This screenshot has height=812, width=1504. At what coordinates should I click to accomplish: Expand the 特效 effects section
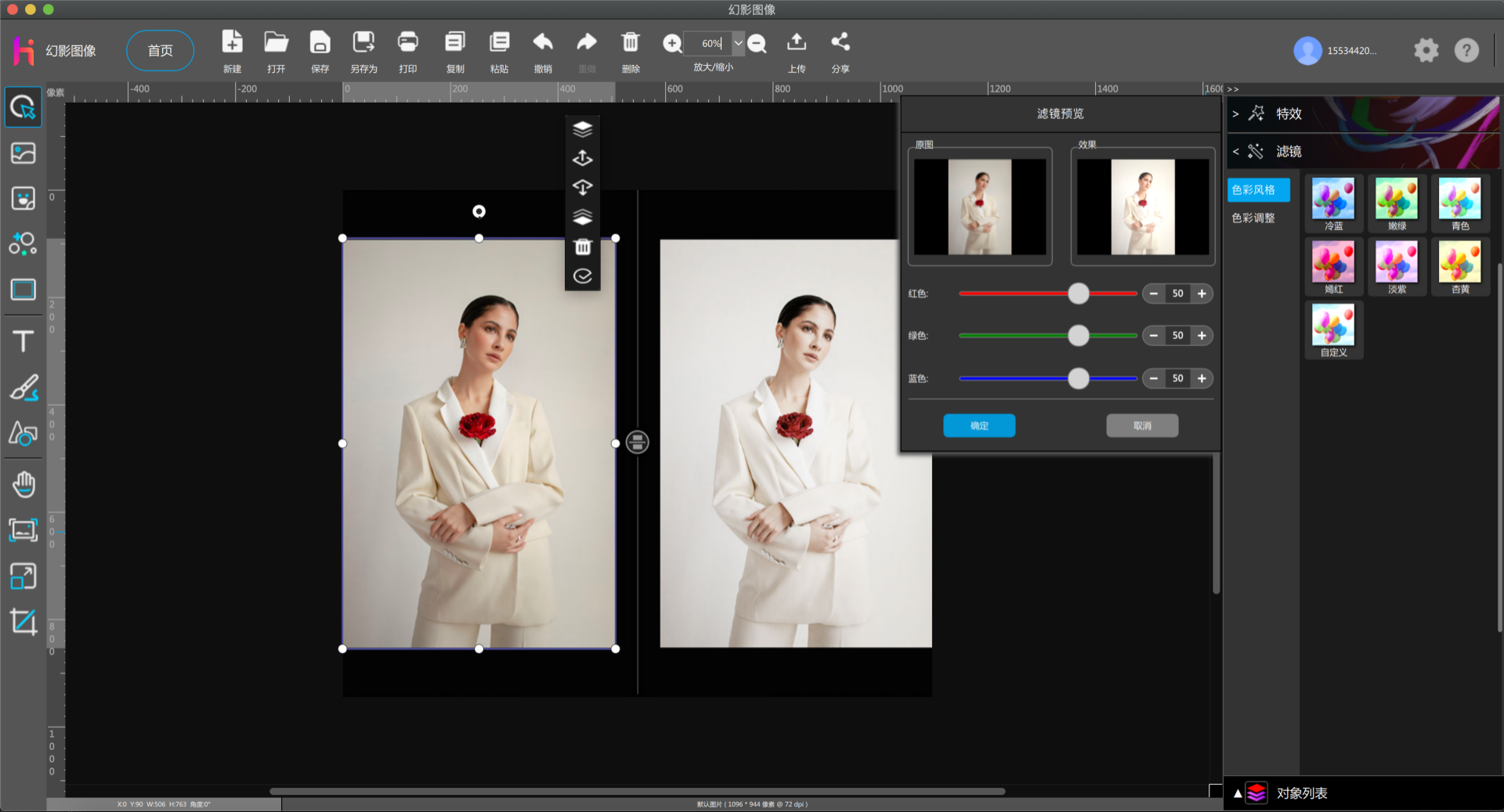tap(1363, 114)
